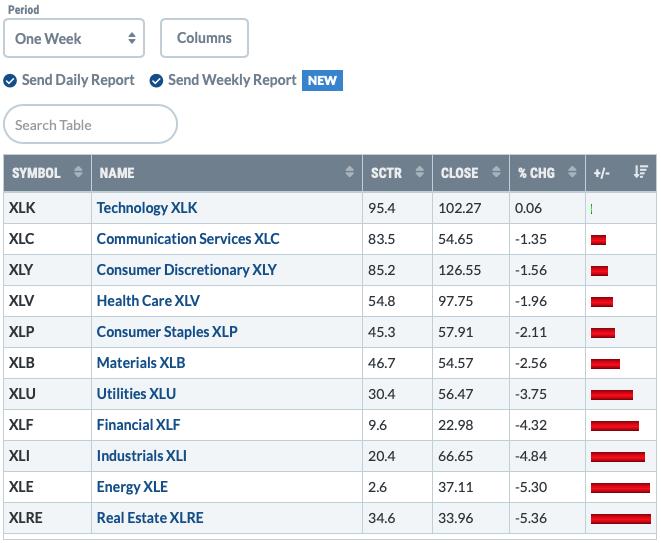The height and width of the screenshot is (543, 661).
Task: Open the Health Care XLV link
Action: coord(148,301)
